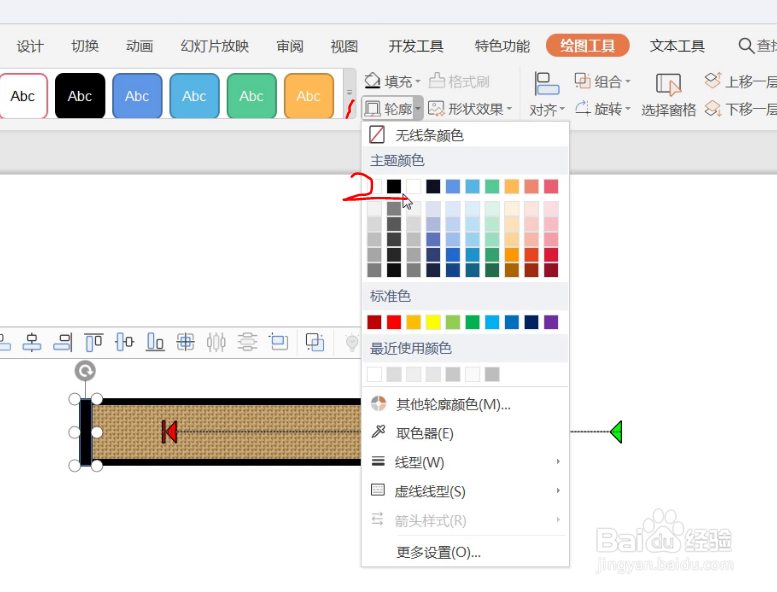Click align top icon in floating toolbar
This screenshot has width=777, height=592.
tap(94, 342)
